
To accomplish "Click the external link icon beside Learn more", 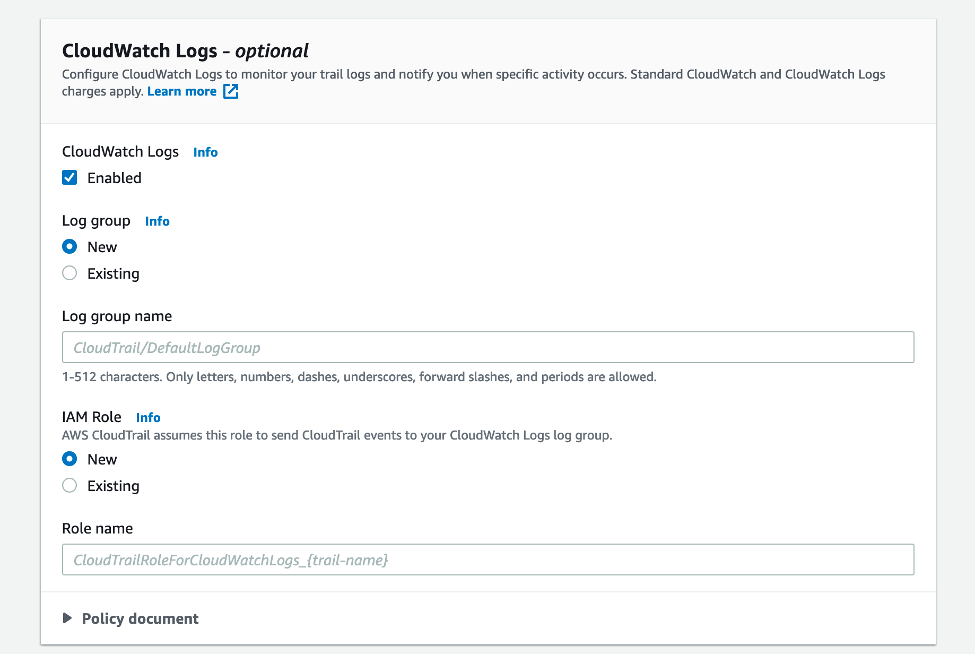I will point(230,91).
